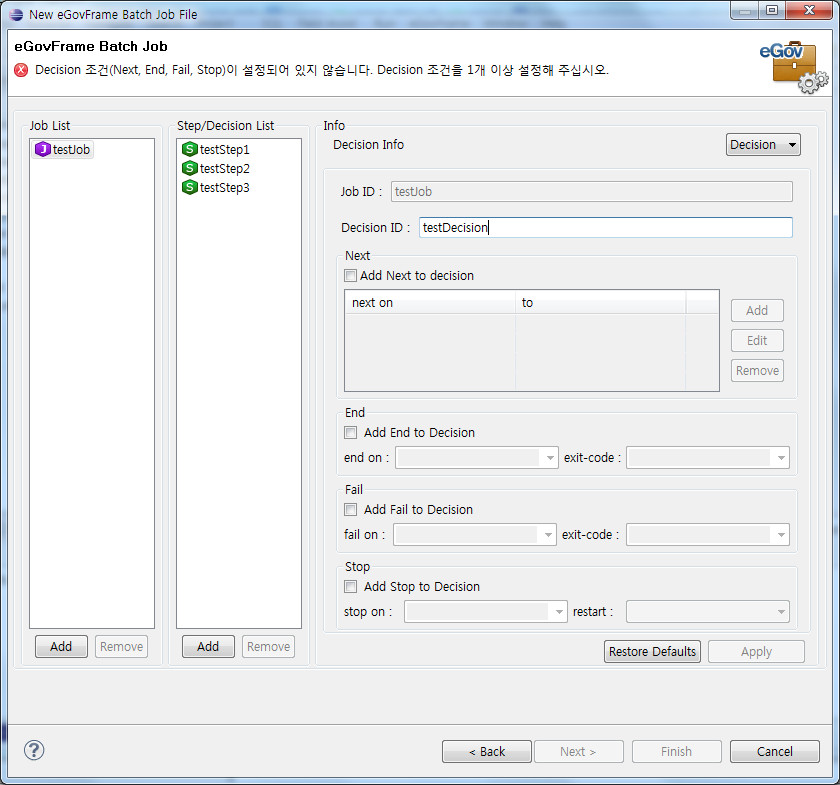Click Remove button under Job List

point(122,647)
